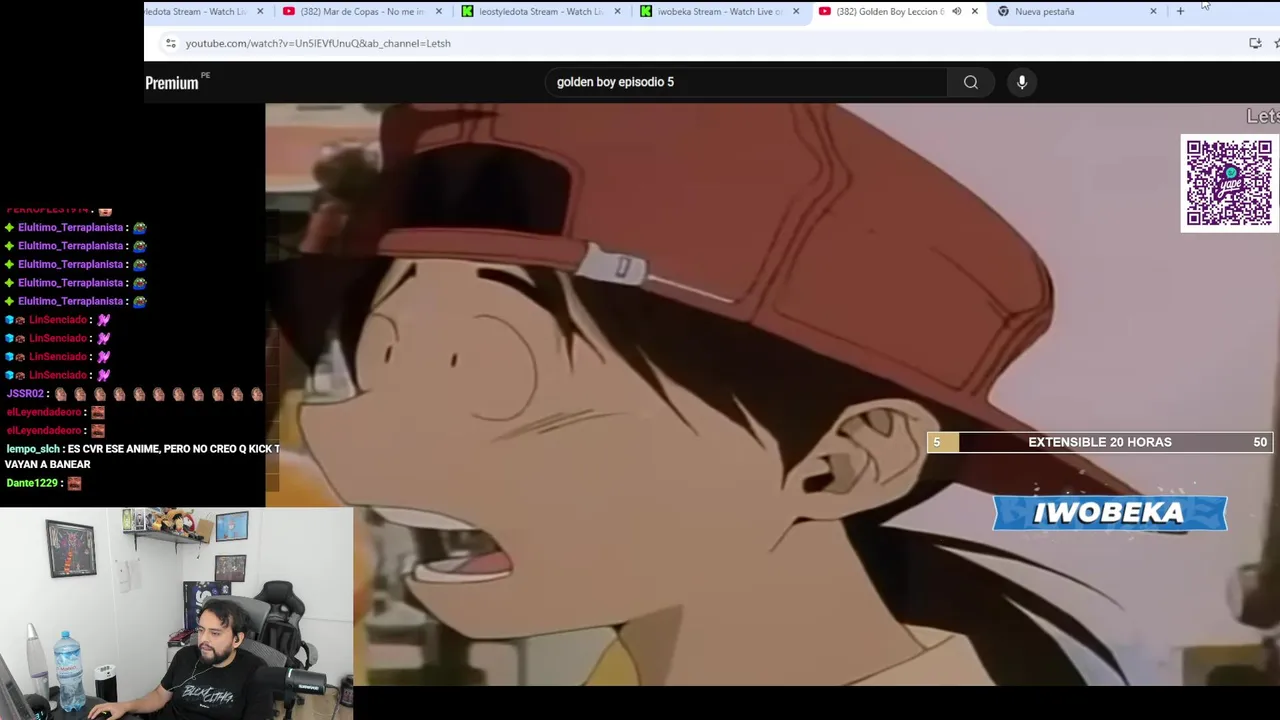Click the streamer webcam overlay
The height and width of the screenshot is (720, 1280).
(x=176, y=613)
